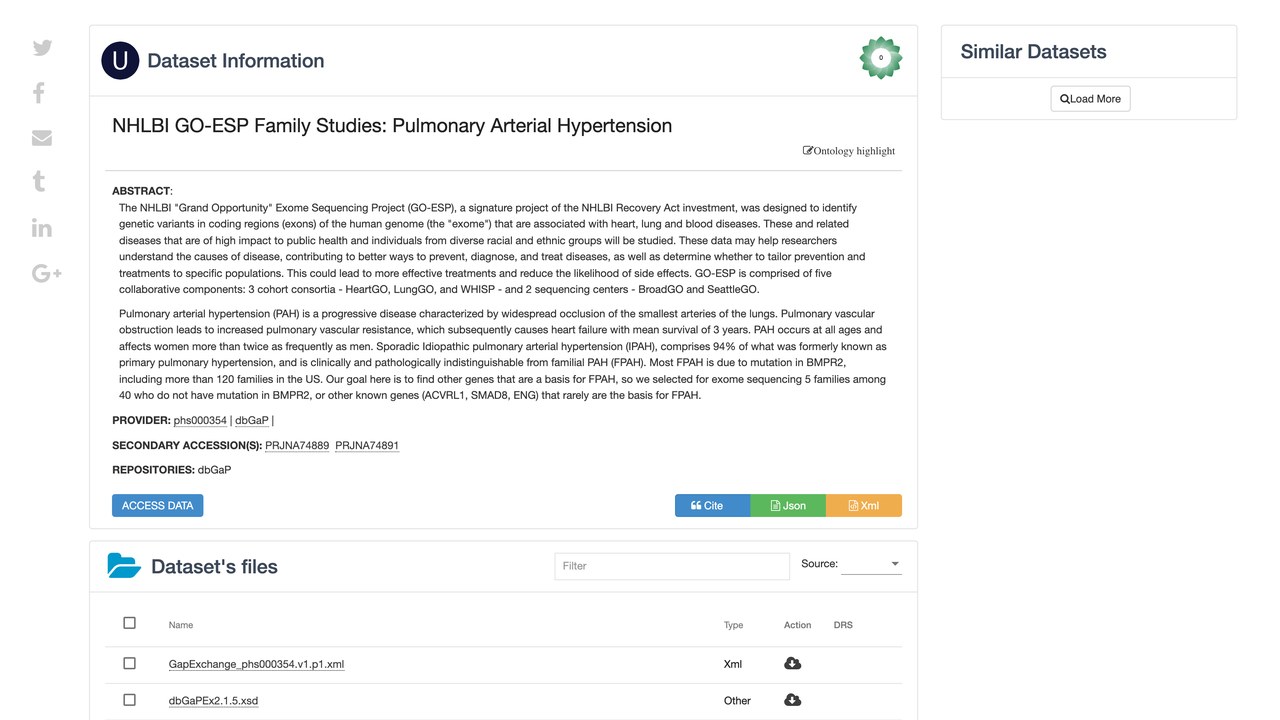Download GapExchange_phs000354.v1.p1.xml file
This screenshot has height=720, width=1280.
tap(792, 664)
